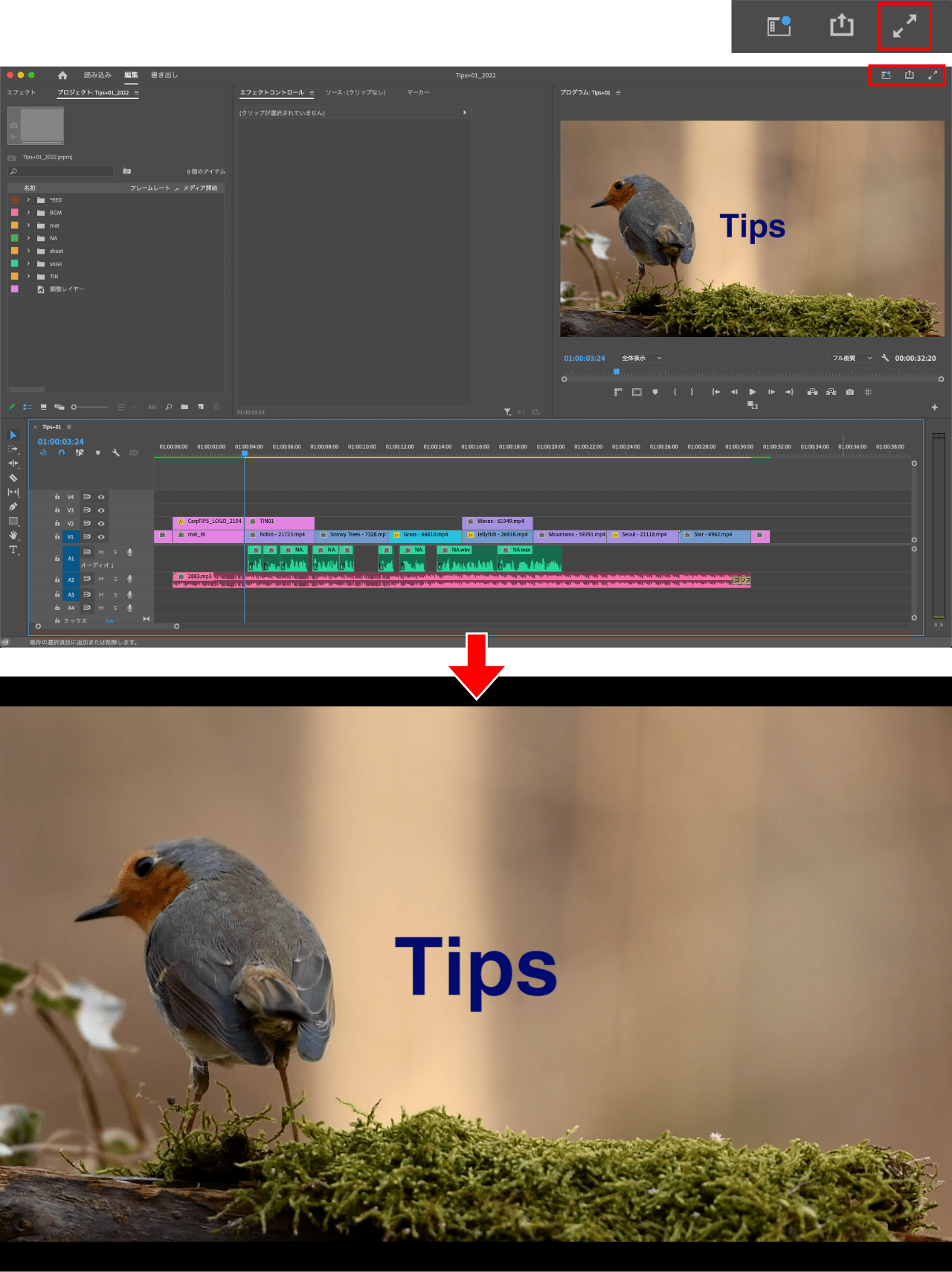The width and height of the screenshot is (952, 1272).
Task: Toggle Snap magnet in timeline
Action: pyautogui.click(x=62, y=452)
